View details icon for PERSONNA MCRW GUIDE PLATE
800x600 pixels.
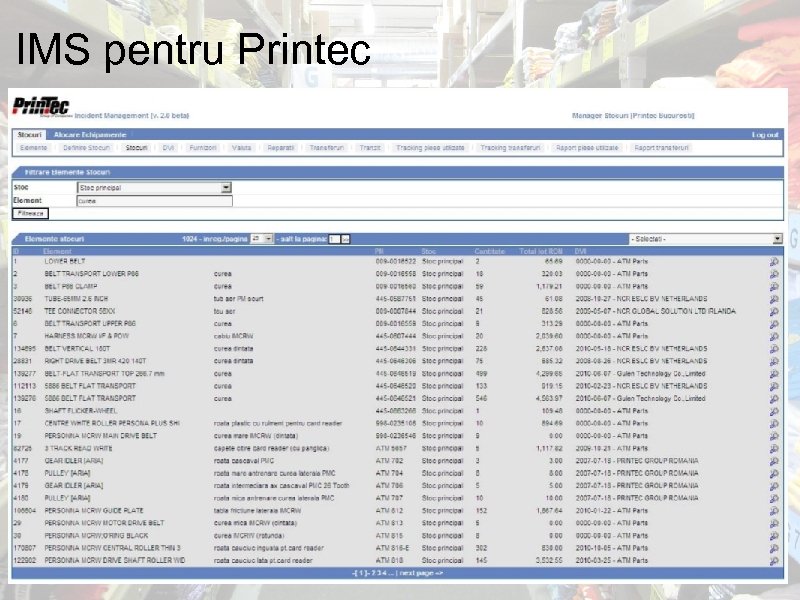[774, 511]
